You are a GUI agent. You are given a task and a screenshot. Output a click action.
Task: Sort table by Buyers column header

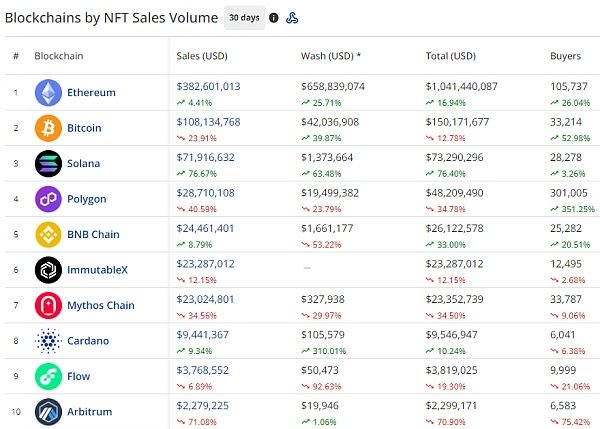[x=565, y=56]
